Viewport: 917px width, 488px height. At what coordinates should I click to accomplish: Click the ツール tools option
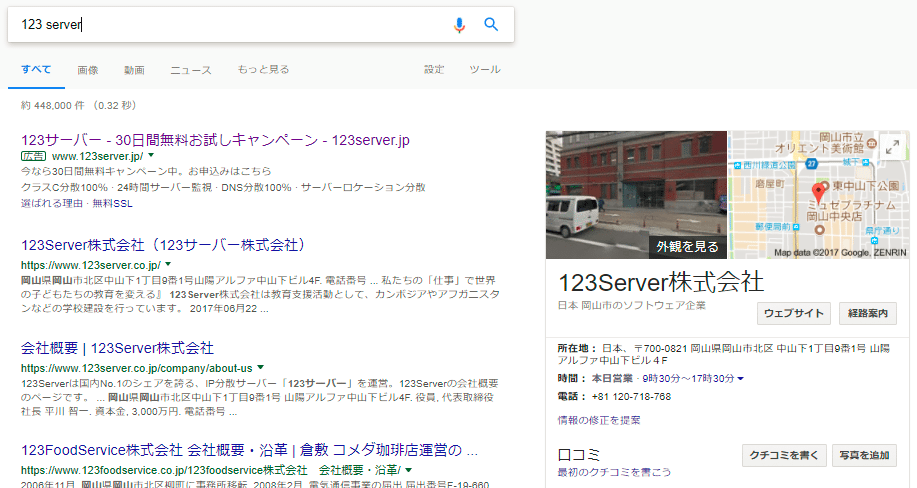[485, 70]
